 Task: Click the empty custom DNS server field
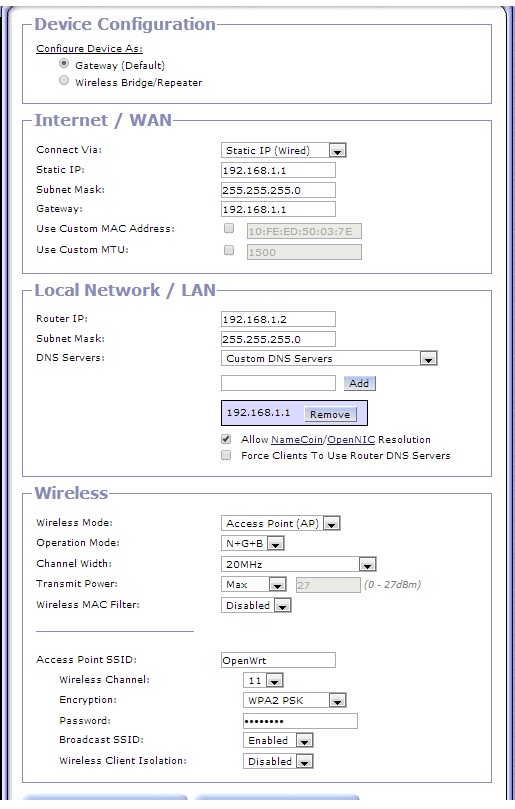(x=278, y=383)
